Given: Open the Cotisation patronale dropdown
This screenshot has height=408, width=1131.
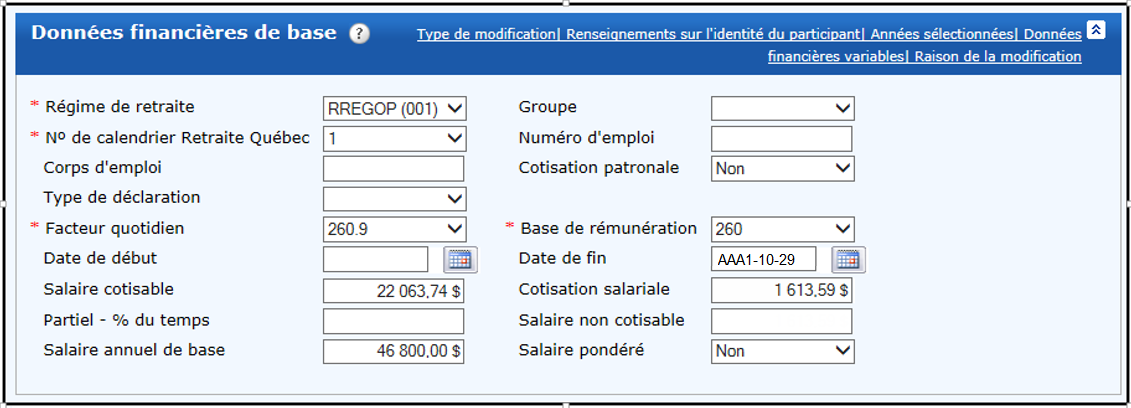Looking at the screenshot, I should click(x=783, y=169).
